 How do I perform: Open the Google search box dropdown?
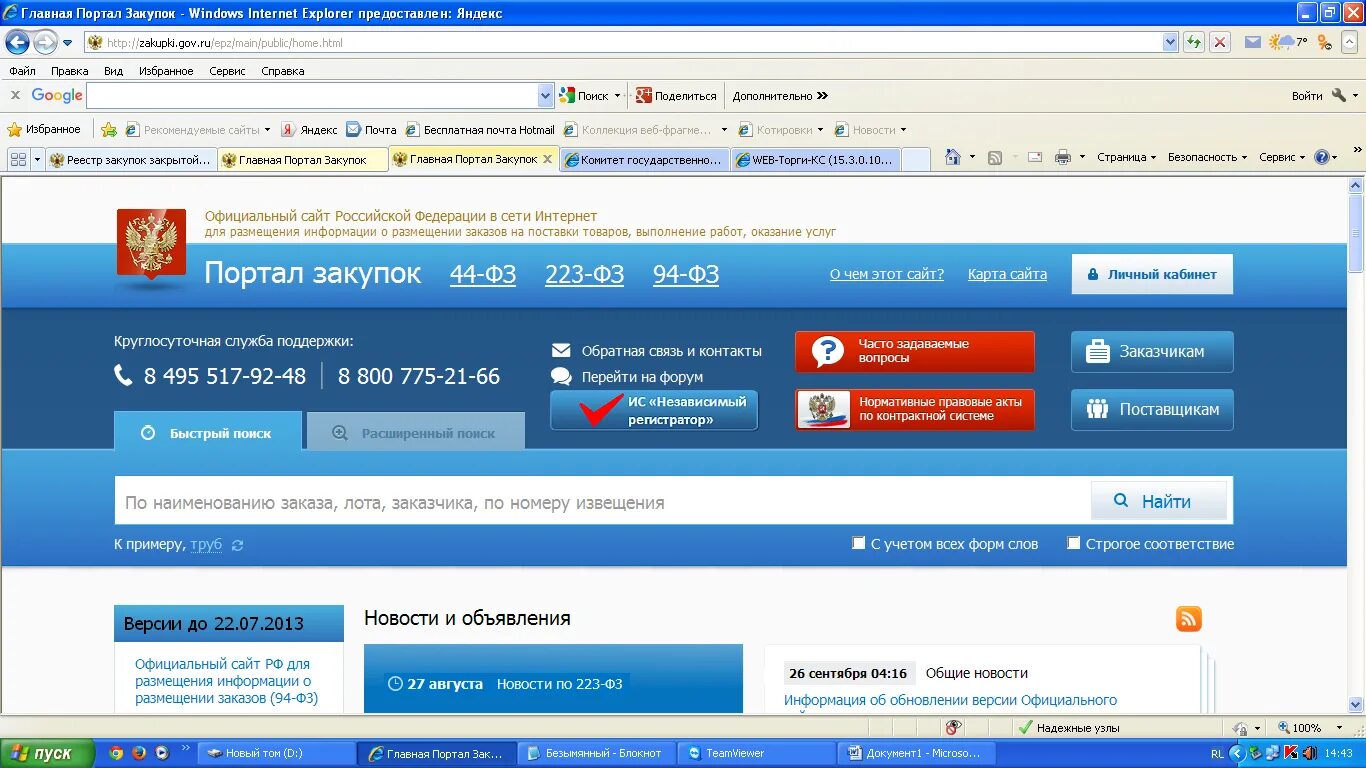[x=546, y=96]
